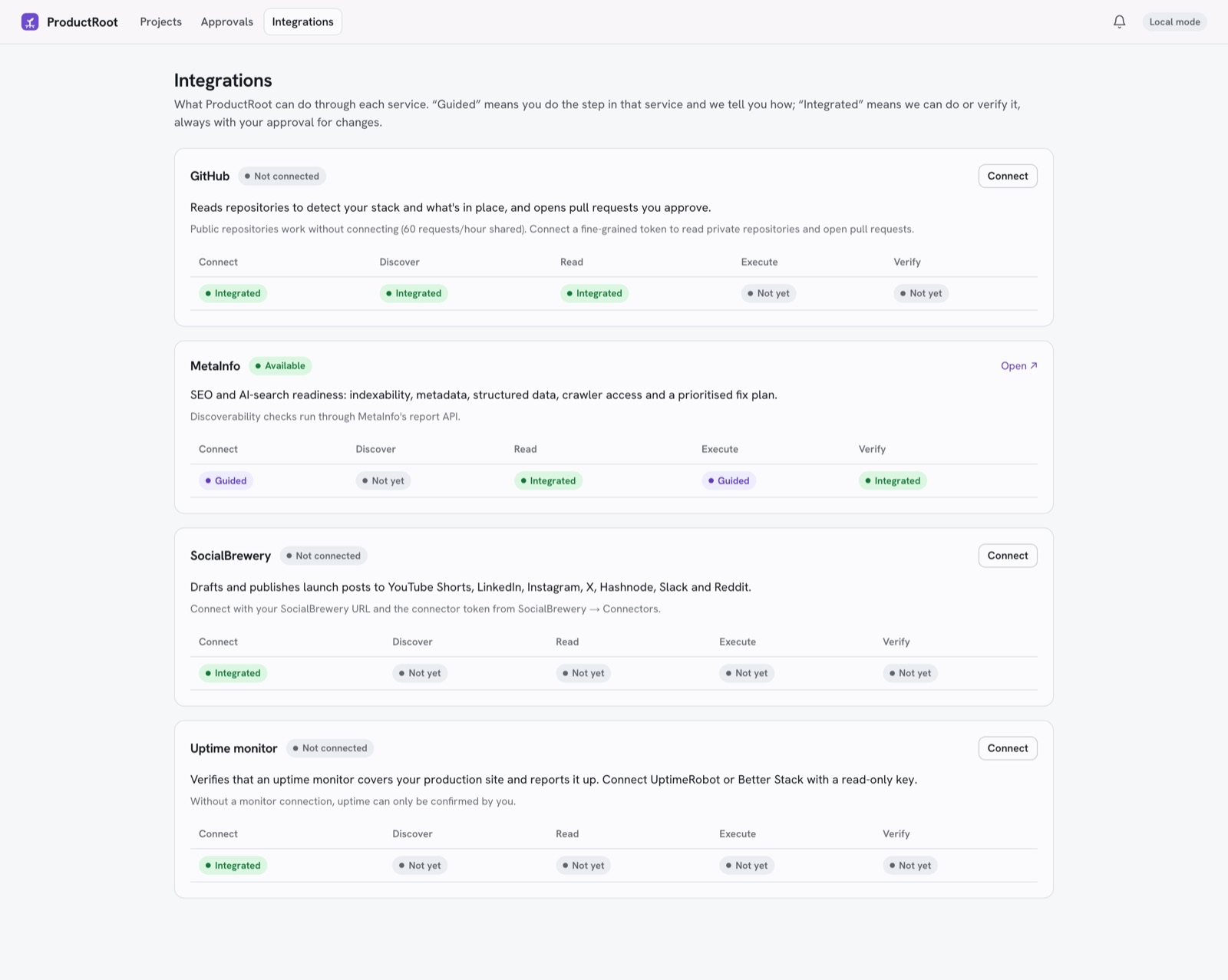
Task: Click the Integrations page heading
Action: [223, 81]
